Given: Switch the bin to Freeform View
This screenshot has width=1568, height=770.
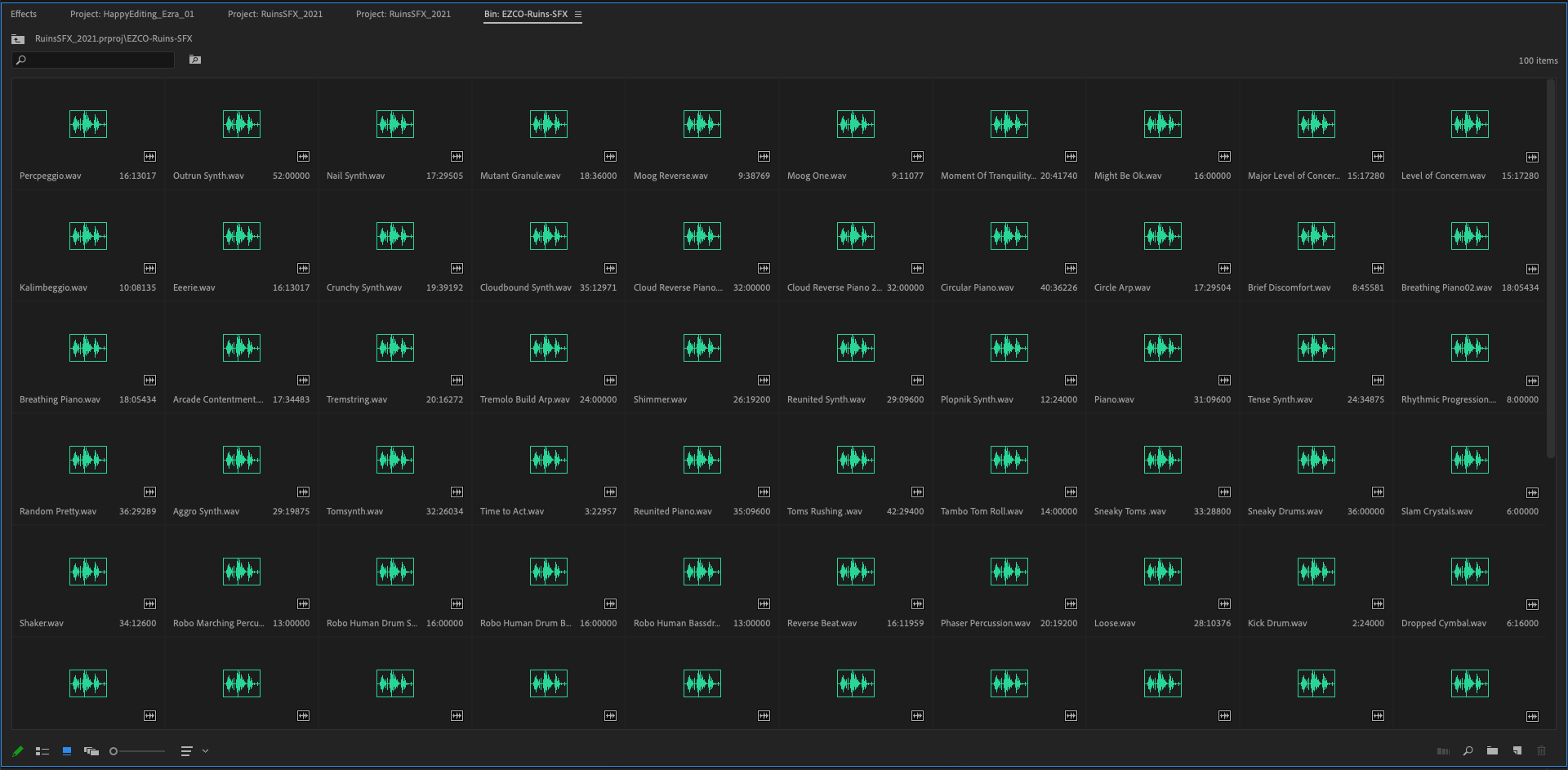Looking at the screenshot, I should tap(91, 751).
